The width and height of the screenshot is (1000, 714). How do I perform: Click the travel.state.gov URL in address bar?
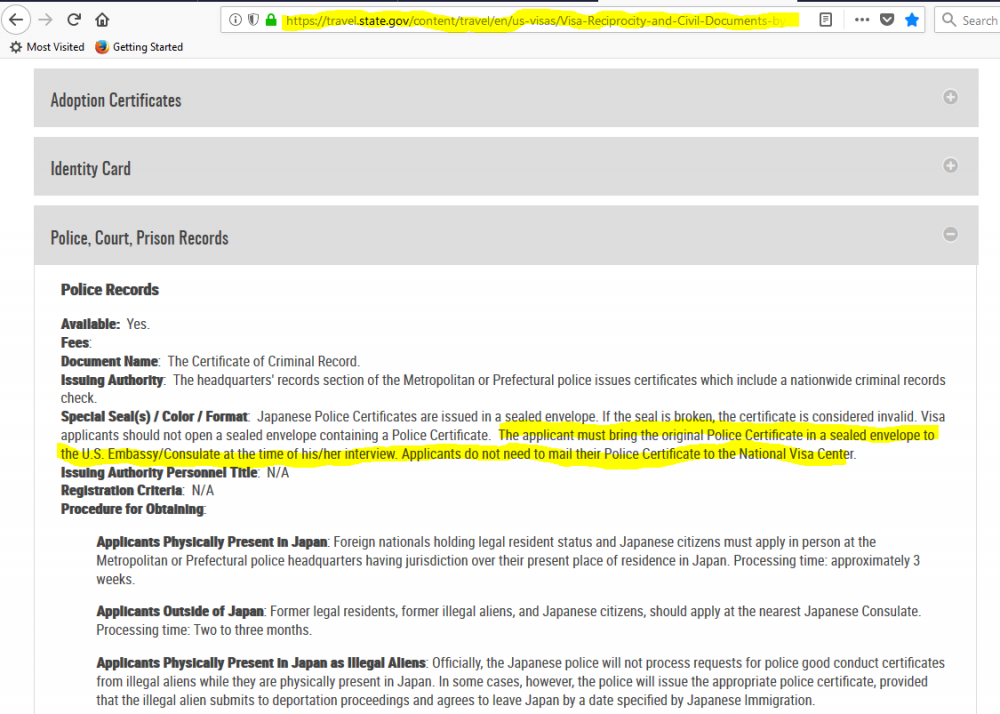[536, 20]
